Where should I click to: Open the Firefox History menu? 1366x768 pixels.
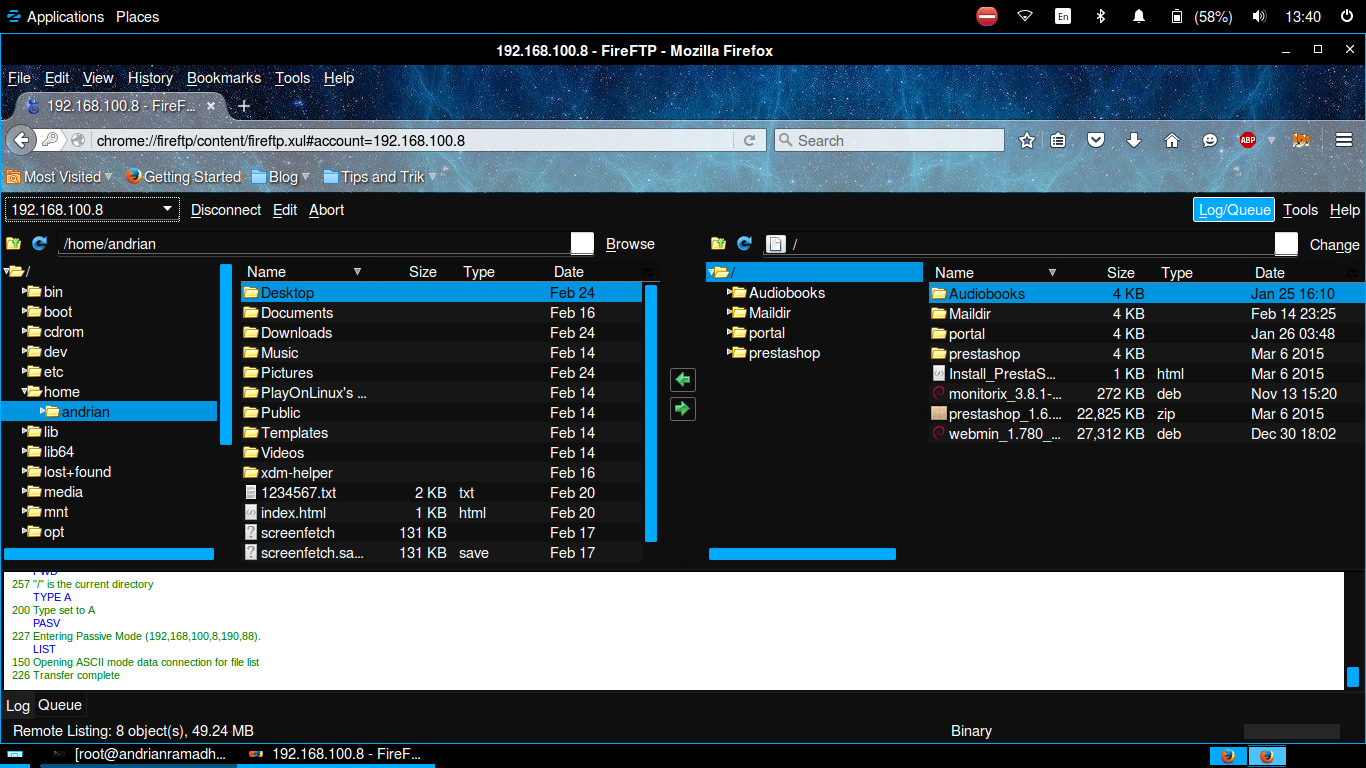pyautogui.click(x=151, y=78)
